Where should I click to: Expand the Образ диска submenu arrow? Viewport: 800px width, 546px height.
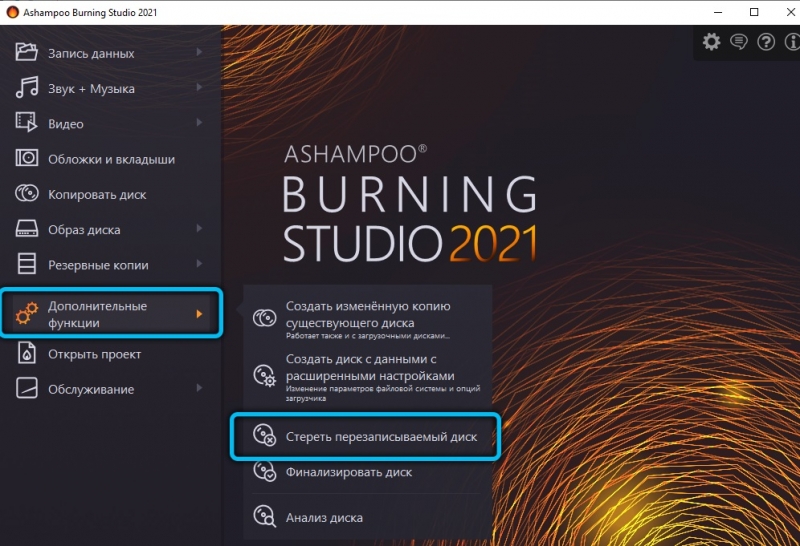tap(199, 228)
